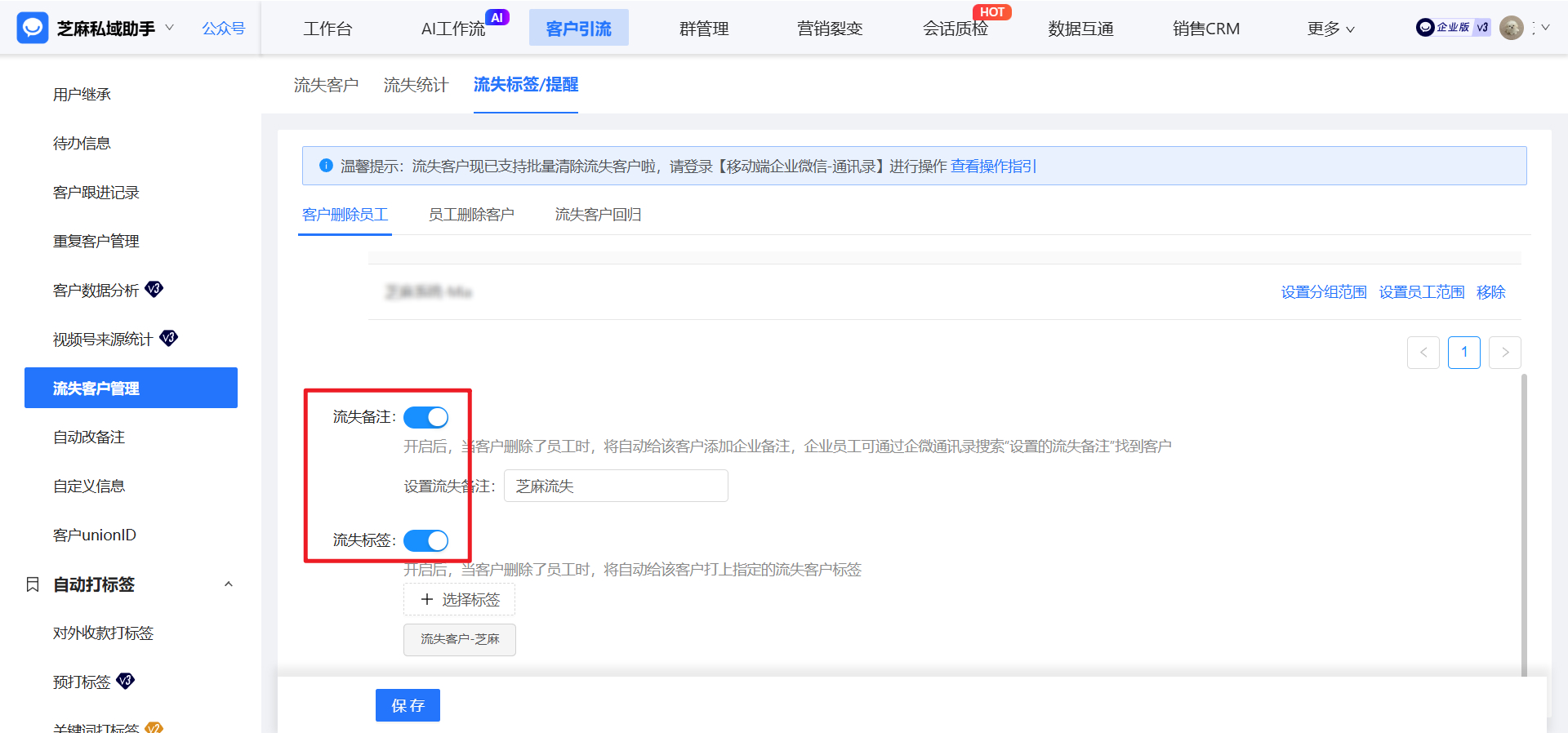Open 自动改备注 in sidebar
Screen dimensions: 1568x733
[89, 438]
